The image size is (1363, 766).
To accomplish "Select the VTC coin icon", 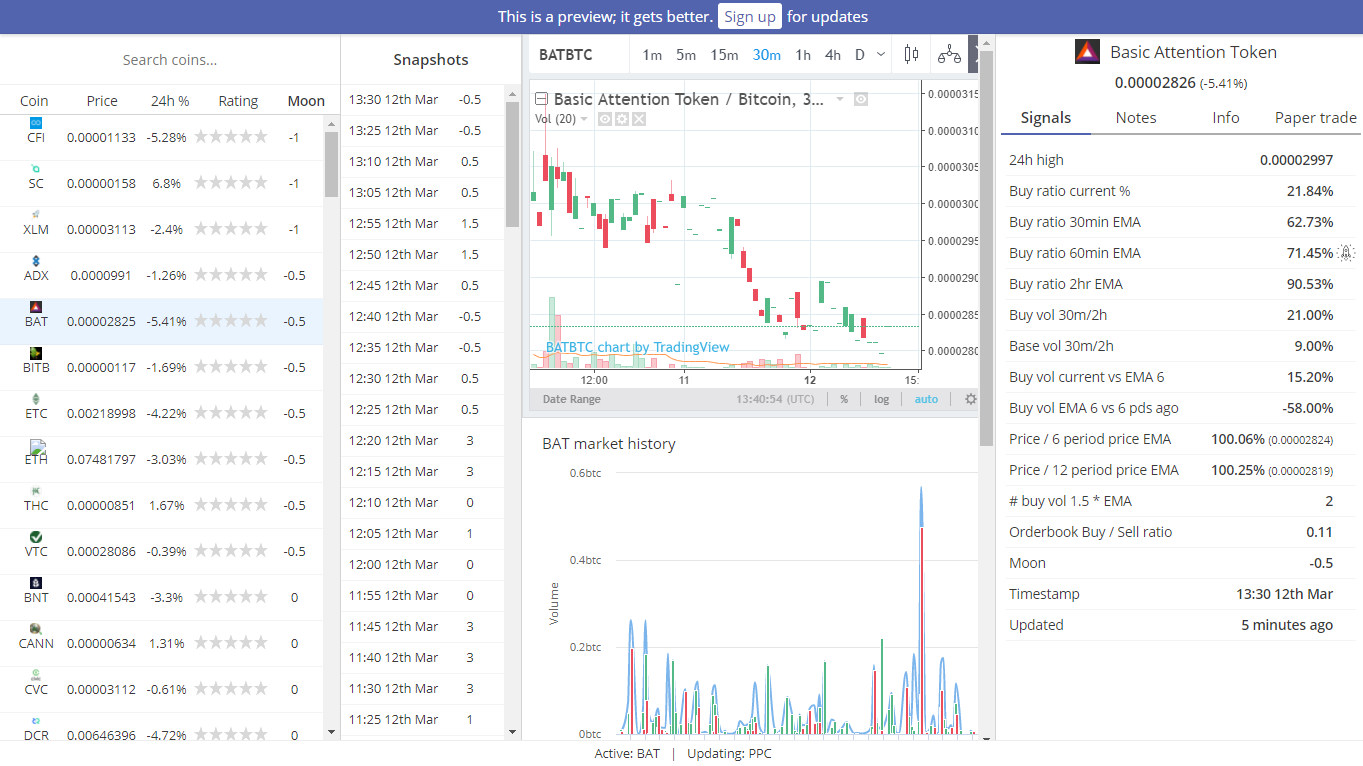I will point(36,536).
